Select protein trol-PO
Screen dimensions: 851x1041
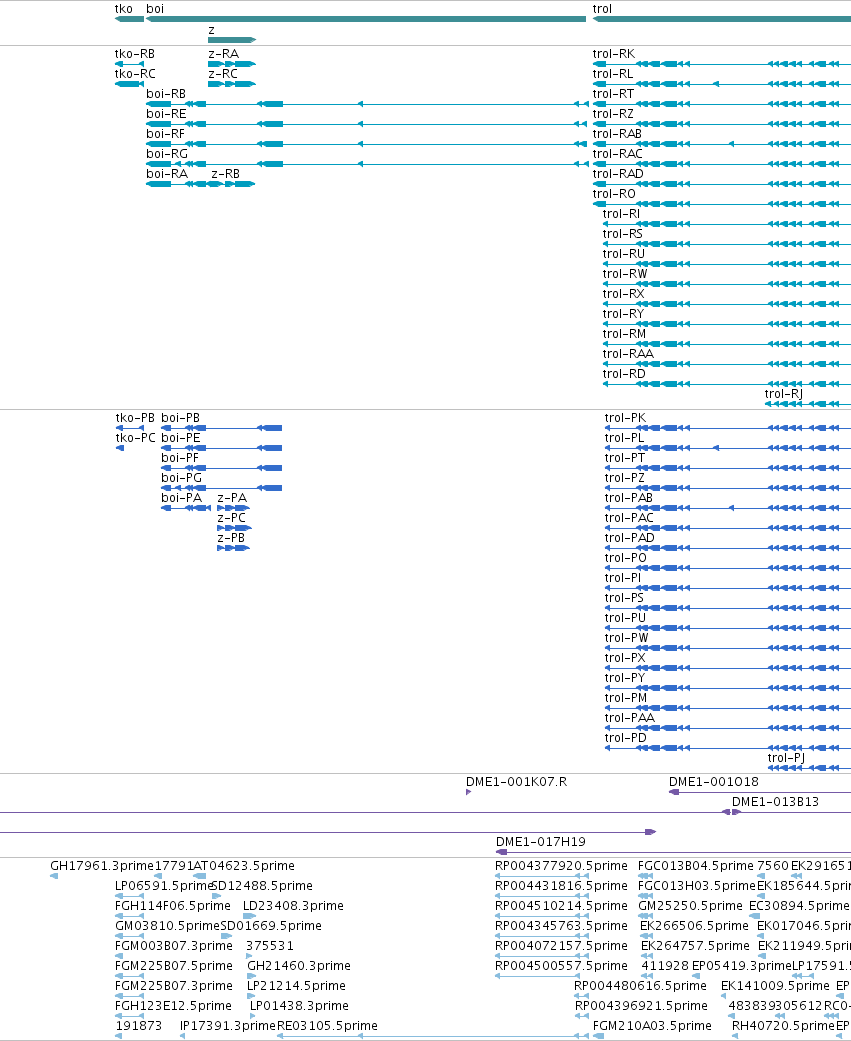[x=625, y=557]
